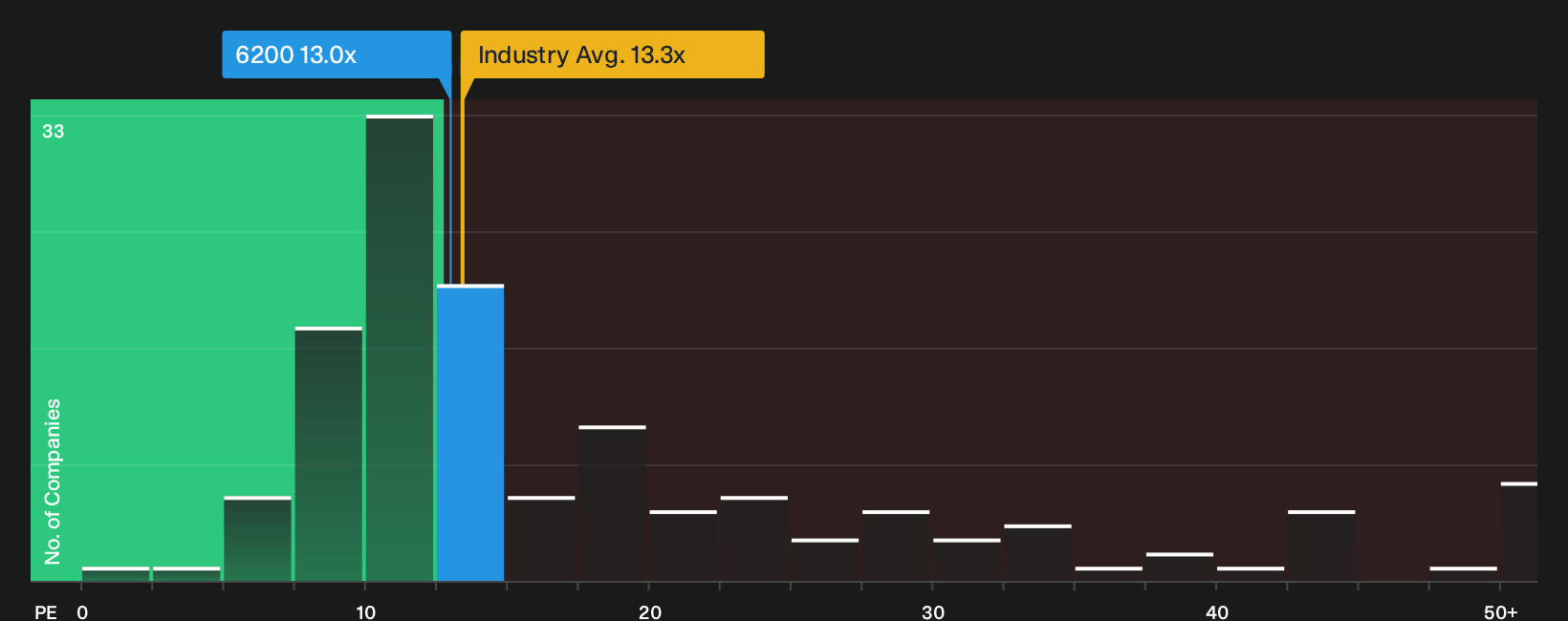Screen dimensions: 1568x621
Task: Click the '30' x-axis tick label
Action: [x=933, y=612]
